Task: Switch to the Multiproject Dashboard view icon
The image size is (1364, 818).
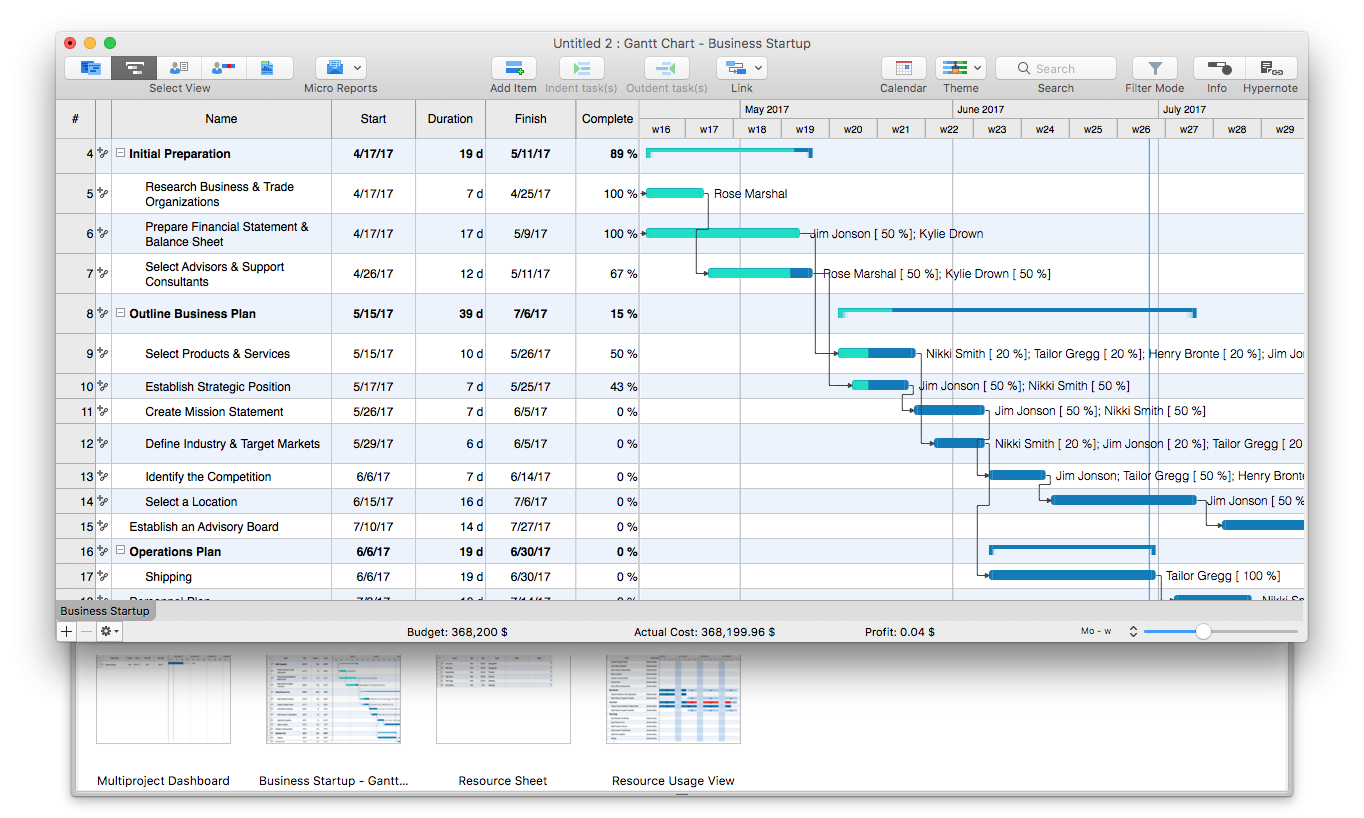Action: pos(90,68)
